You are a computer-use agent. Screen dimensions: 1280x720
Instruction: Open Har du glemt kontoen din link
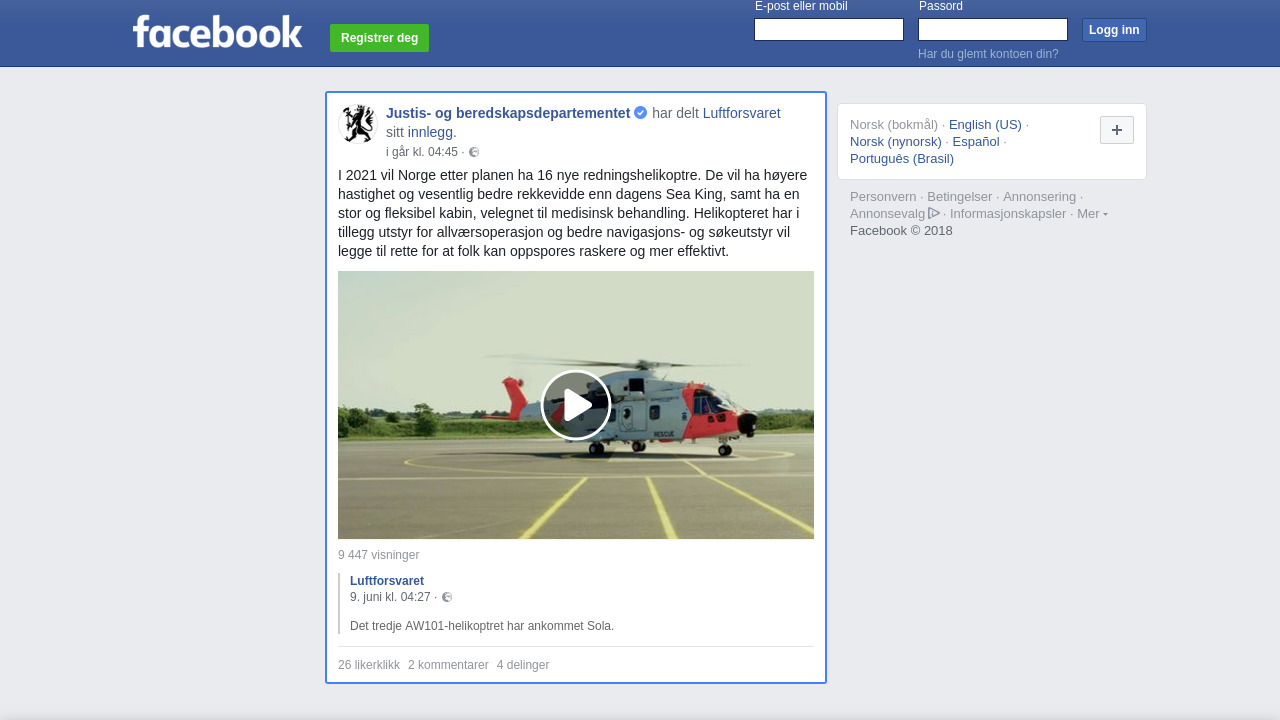pos(988,54)
